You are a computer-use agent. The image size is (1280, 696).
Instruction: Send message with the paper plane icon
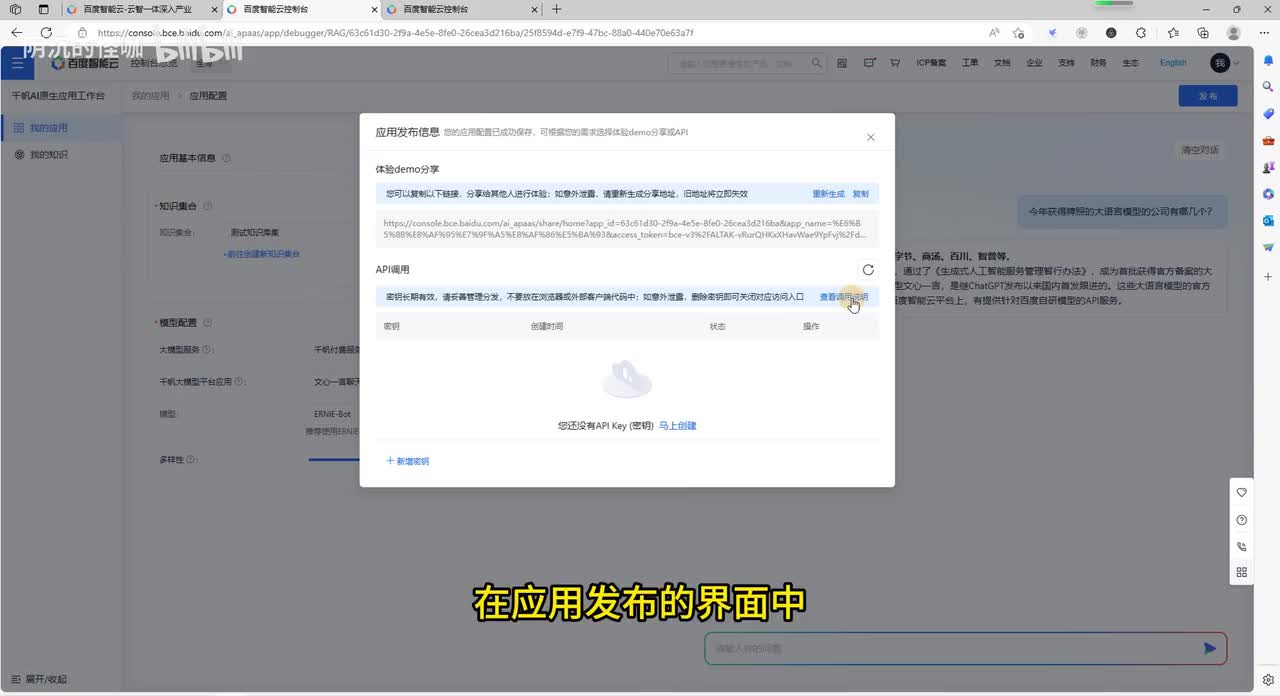pos(1210,648)
